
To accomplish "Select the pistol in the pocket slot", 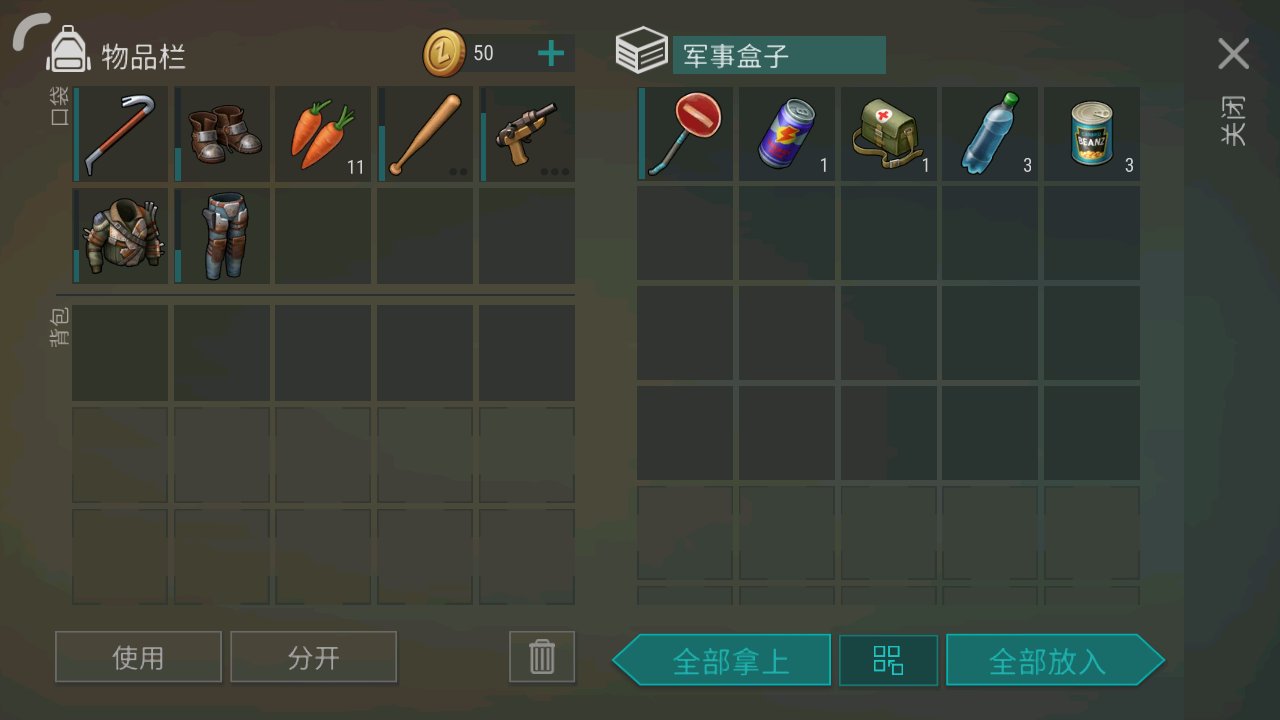I will tap(527, 134).
